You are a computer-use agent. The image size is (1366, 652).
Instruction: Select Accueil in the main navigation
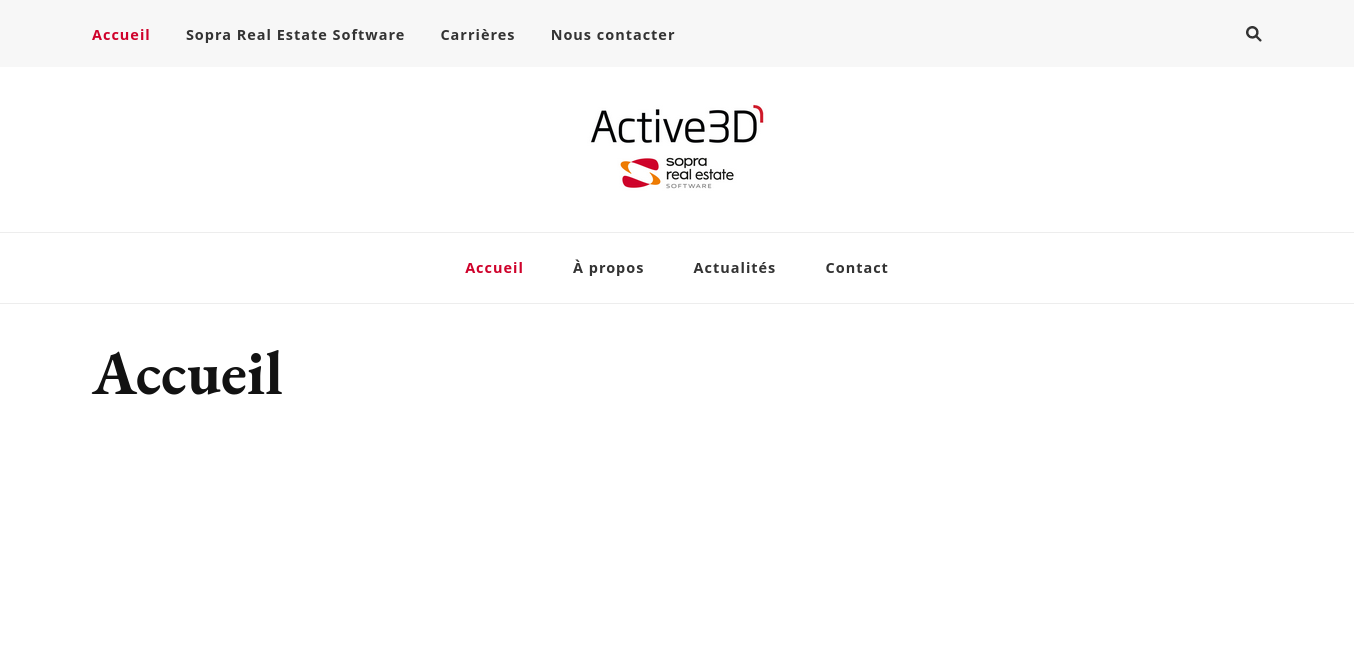pyautogui.click(x=494, y=268)
